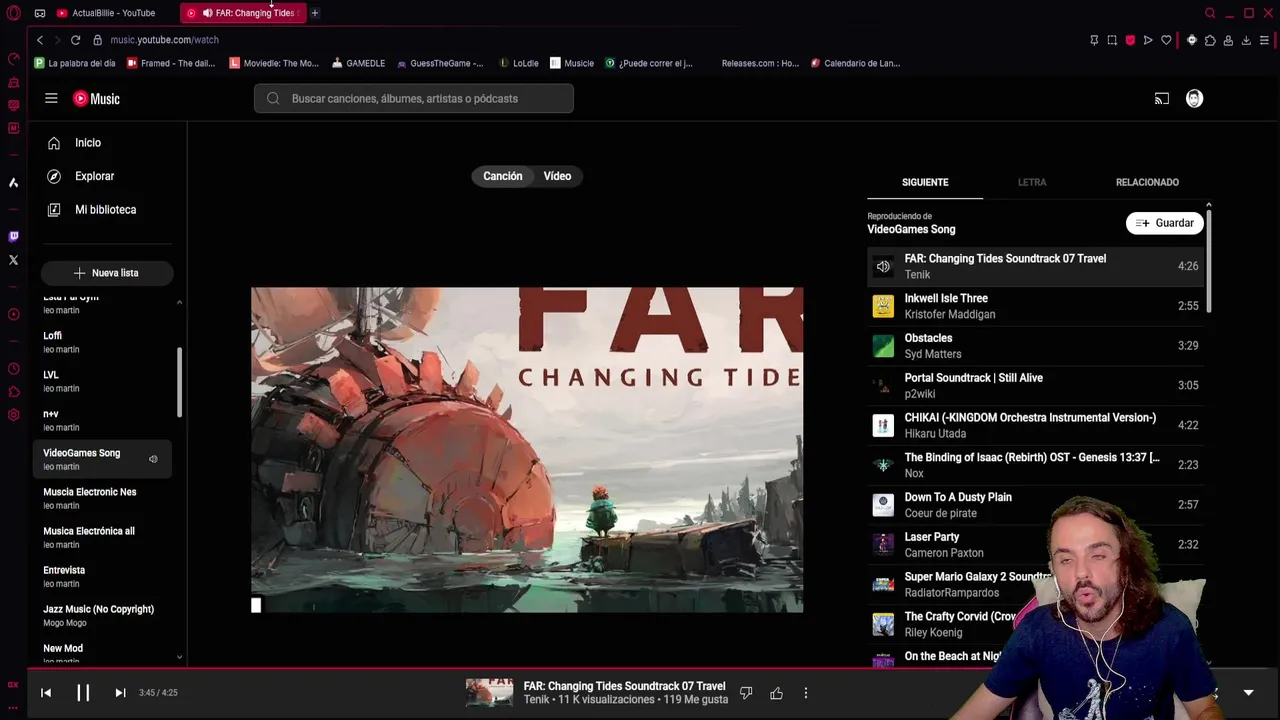Play Inkwell Isle Three from queue
This screenshot has width=1280, height=720.
(x=1035, y=306)
